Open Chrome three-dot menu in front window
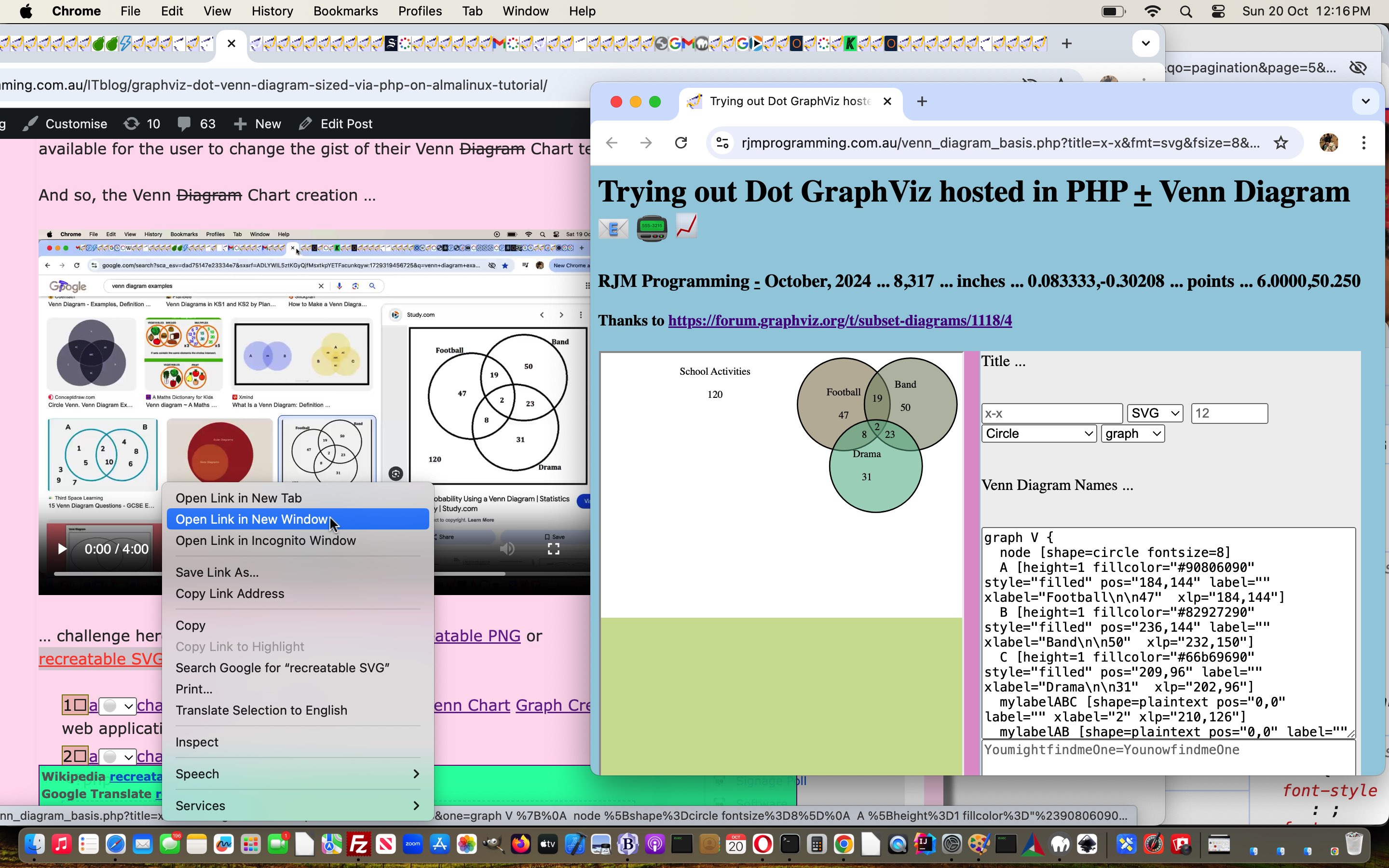The width and height of the screenshot is (1389, 868). (x=1364, y=143)
